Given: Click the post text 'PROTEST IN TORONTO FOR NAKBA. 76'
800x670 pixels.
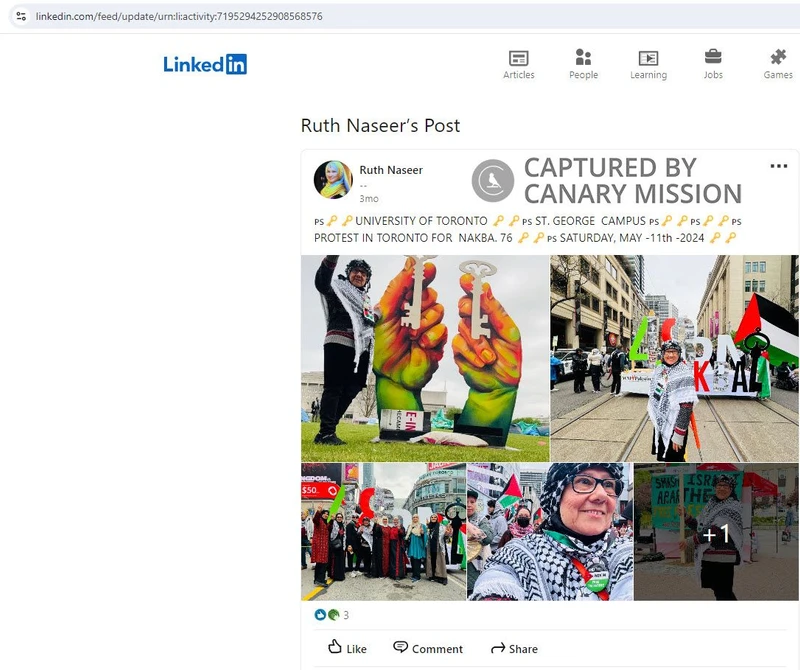Looking at the screenshot, I should [x=413, y=238].
